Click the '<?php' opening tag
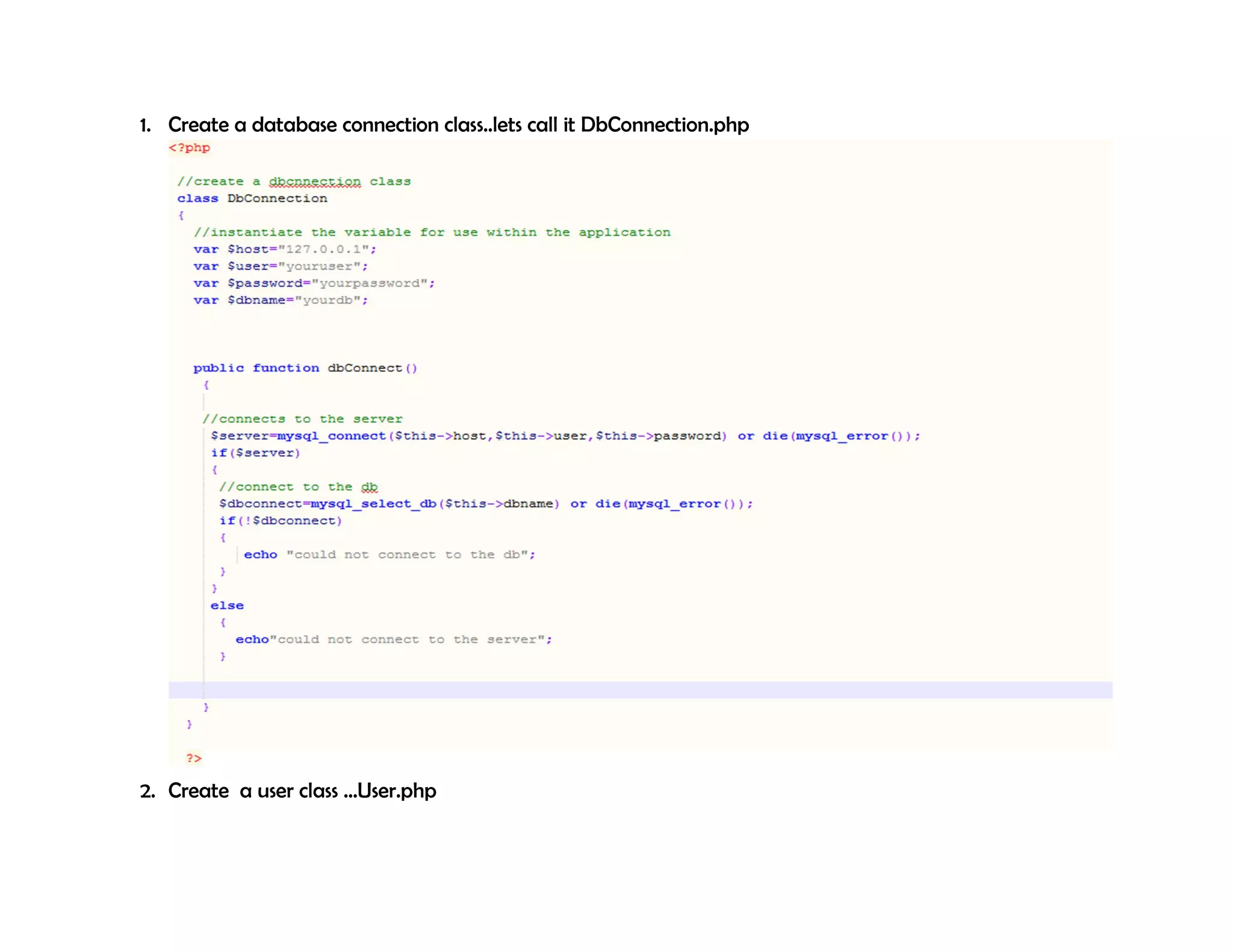1233x952 pixels. [189, 147]
